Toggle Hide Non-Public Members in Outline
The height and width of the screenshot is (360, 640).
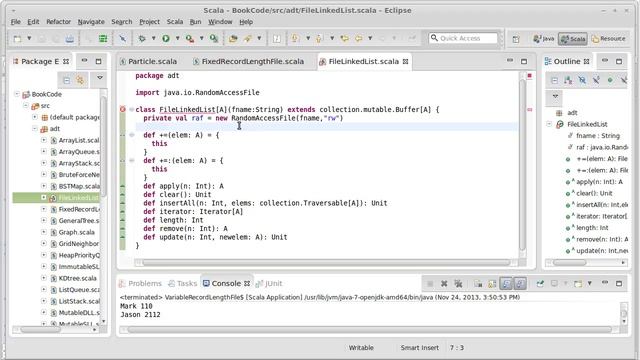point(610,80)
